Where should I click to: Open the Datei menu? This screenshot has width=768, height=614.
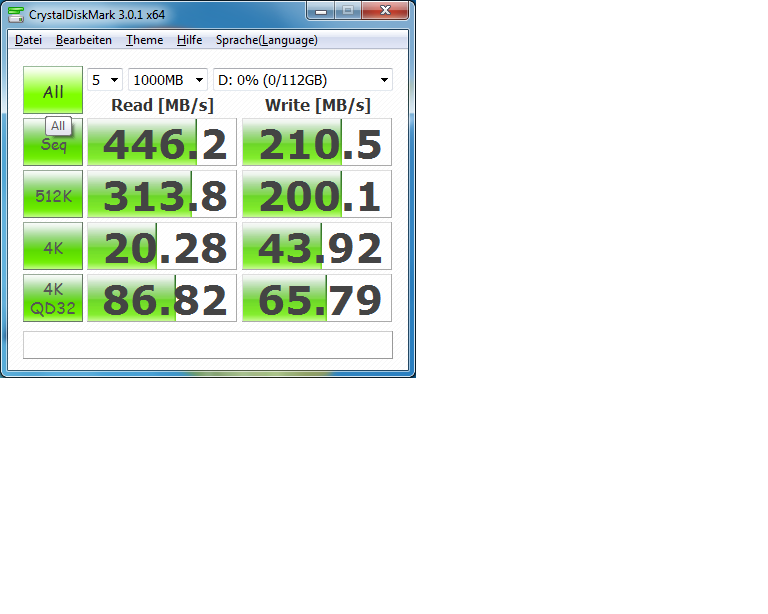[x=28, y=40]
